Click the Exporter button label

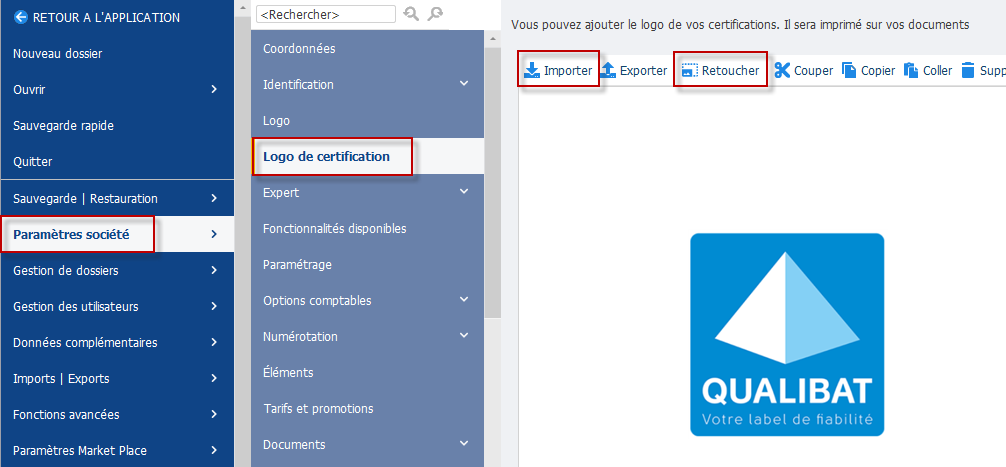point(644,71)
